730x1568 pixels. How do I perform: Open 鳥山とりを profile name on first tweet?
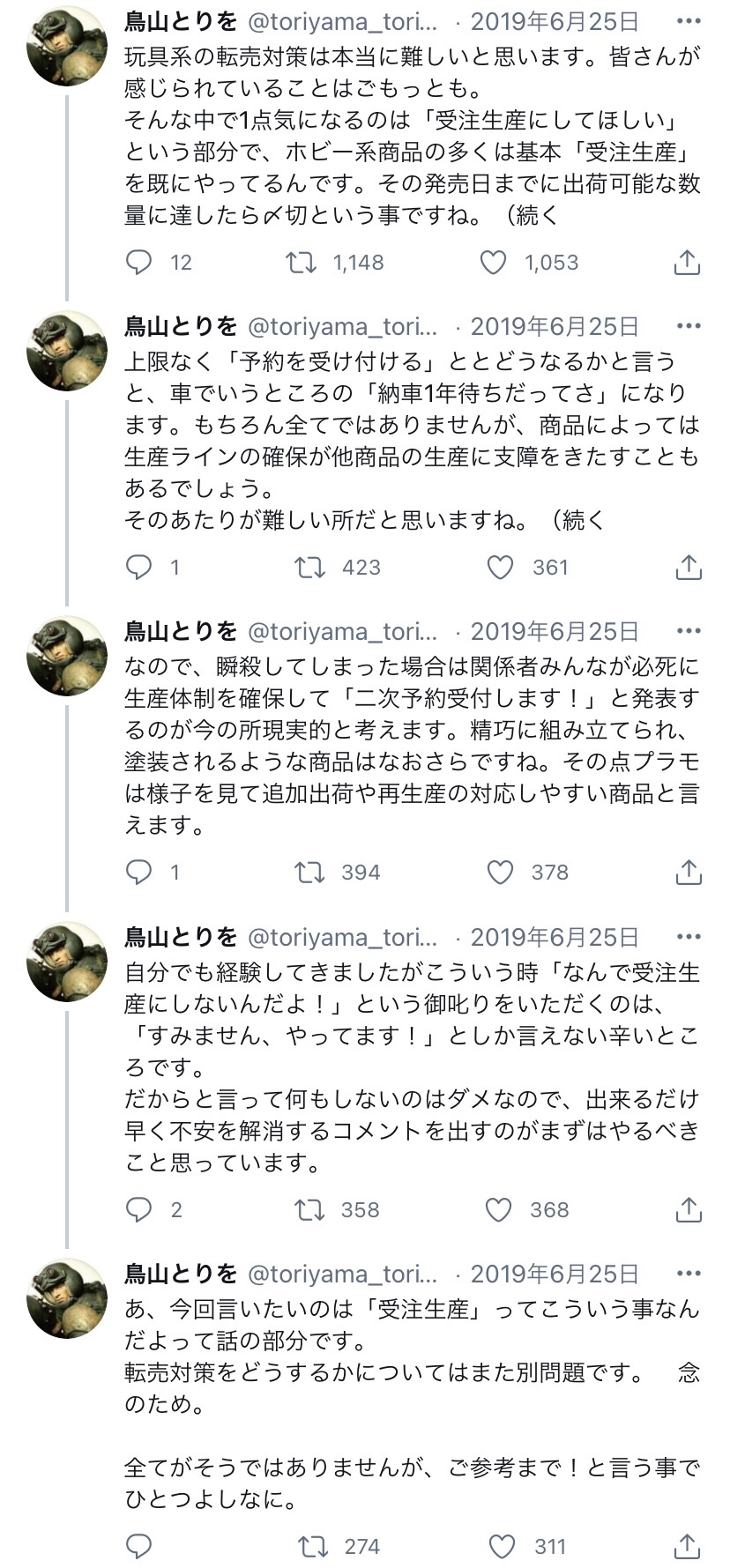(181, 21)
